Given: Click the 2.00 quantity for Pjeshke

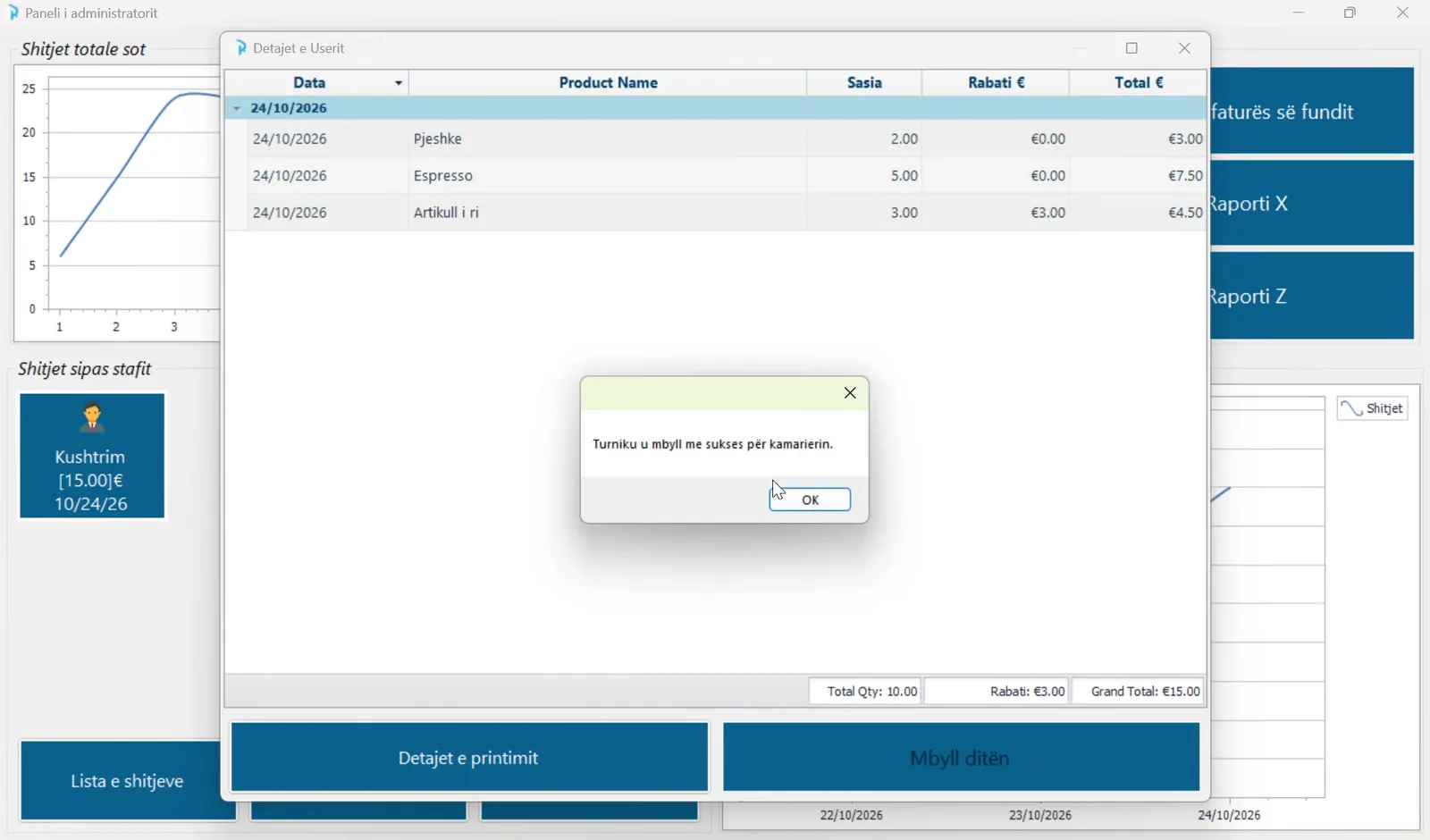Looking at the screenshot, I should pyautogui.click(x=904, y=139).
